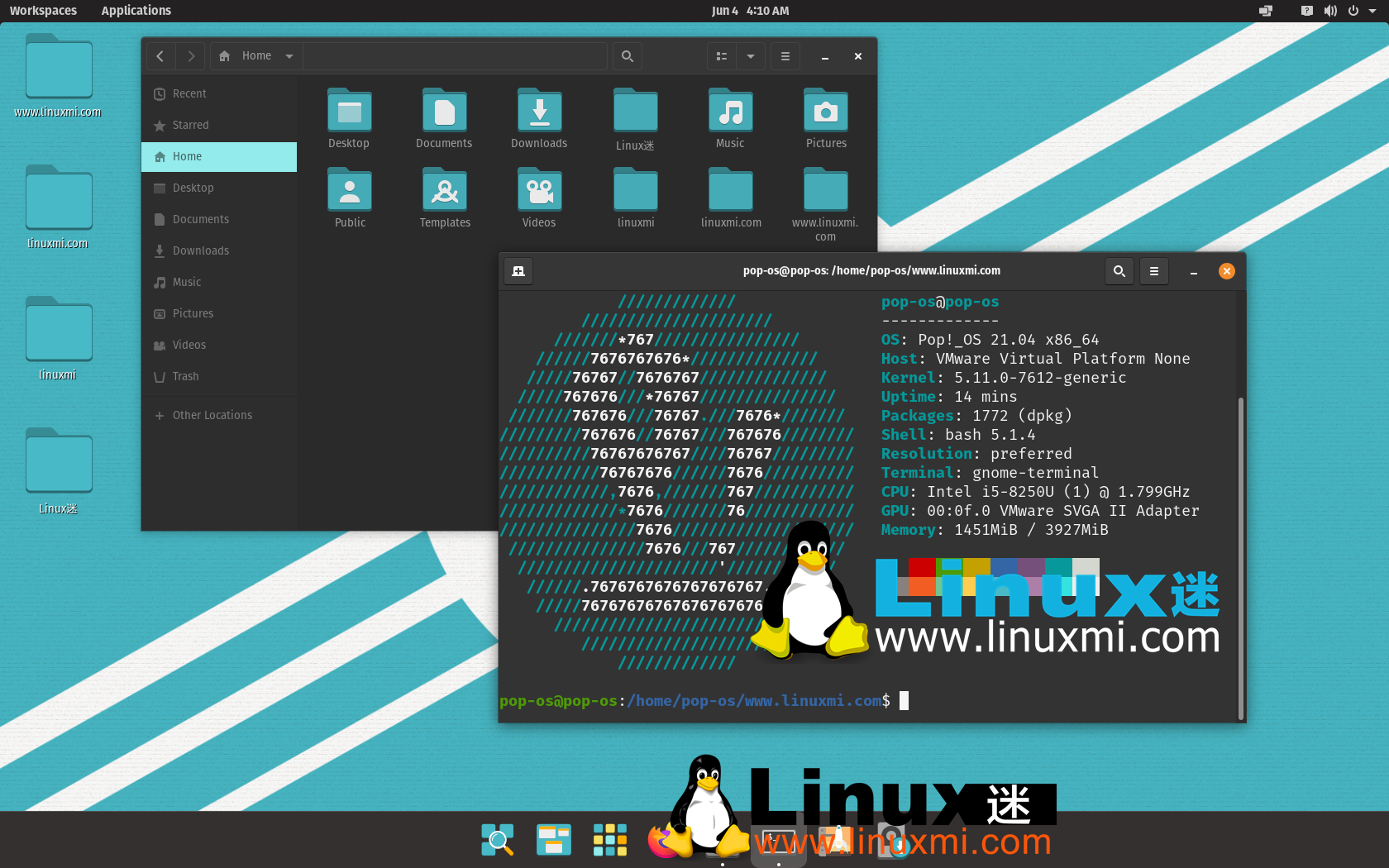This screenshot has width=1389, height=868.
Task: Open search in Files window
Action: click(628, 56)
